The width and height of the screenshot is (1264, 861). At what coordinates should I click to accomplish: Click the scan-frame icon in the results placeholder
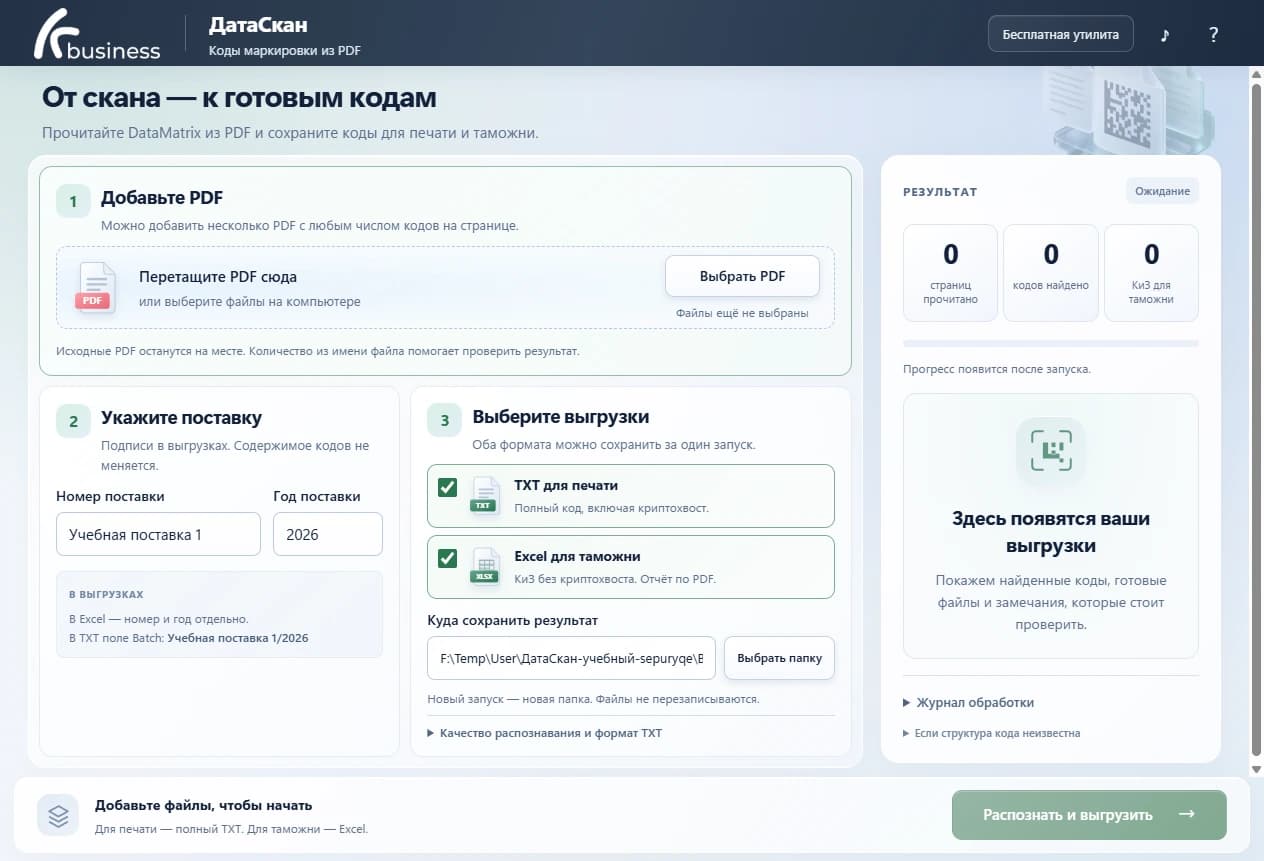point(1050,451)
